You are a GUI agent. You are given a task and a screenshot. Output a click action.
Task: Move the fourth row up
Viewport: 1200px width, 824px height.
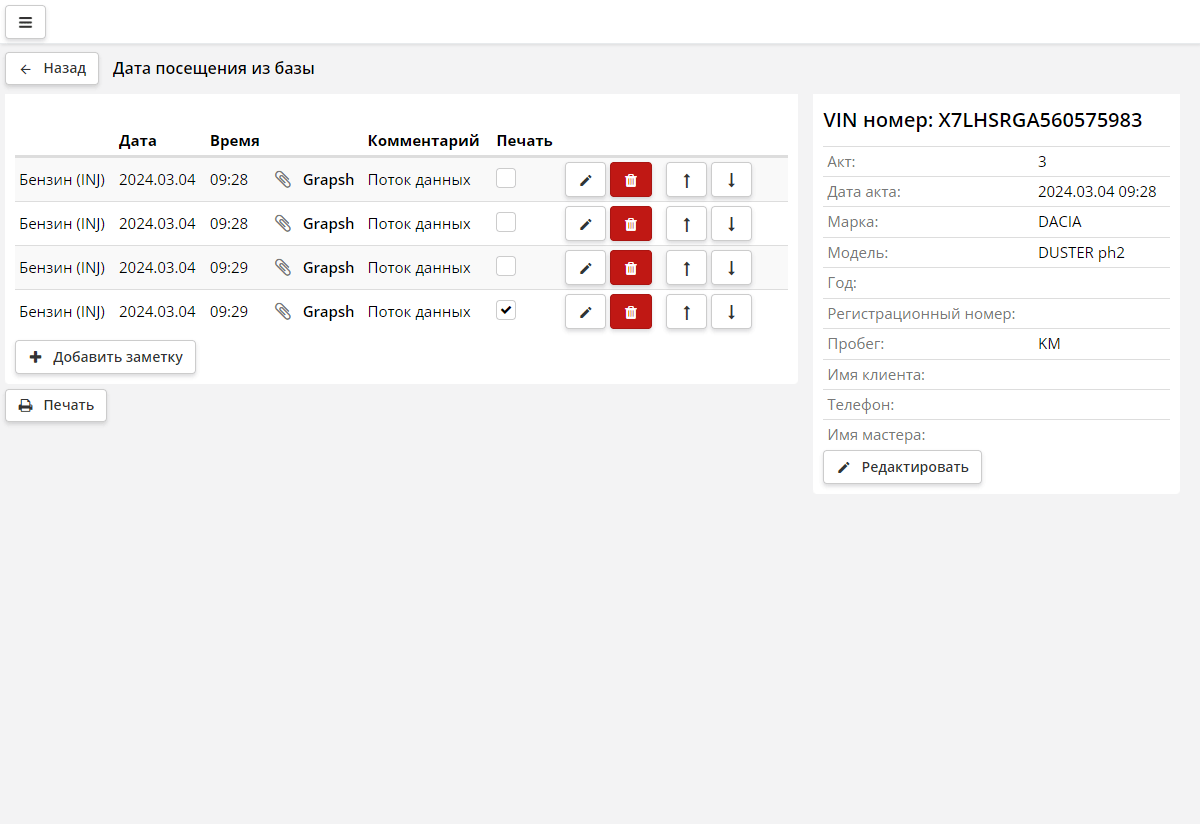point(686,312)
